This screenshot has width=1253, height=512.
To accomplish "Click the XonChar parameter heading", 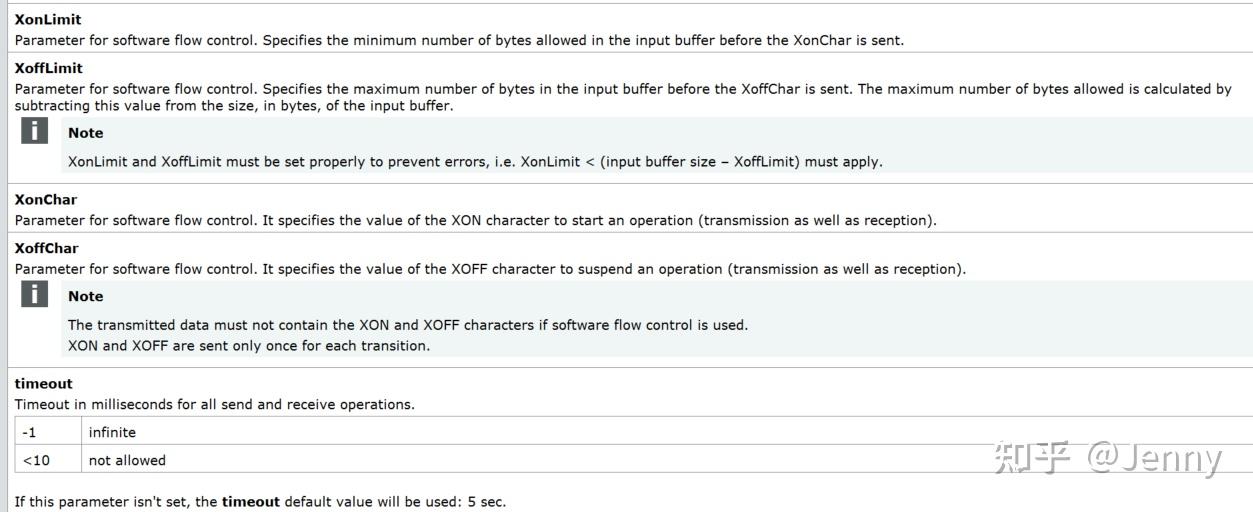I will pos(46,199).
